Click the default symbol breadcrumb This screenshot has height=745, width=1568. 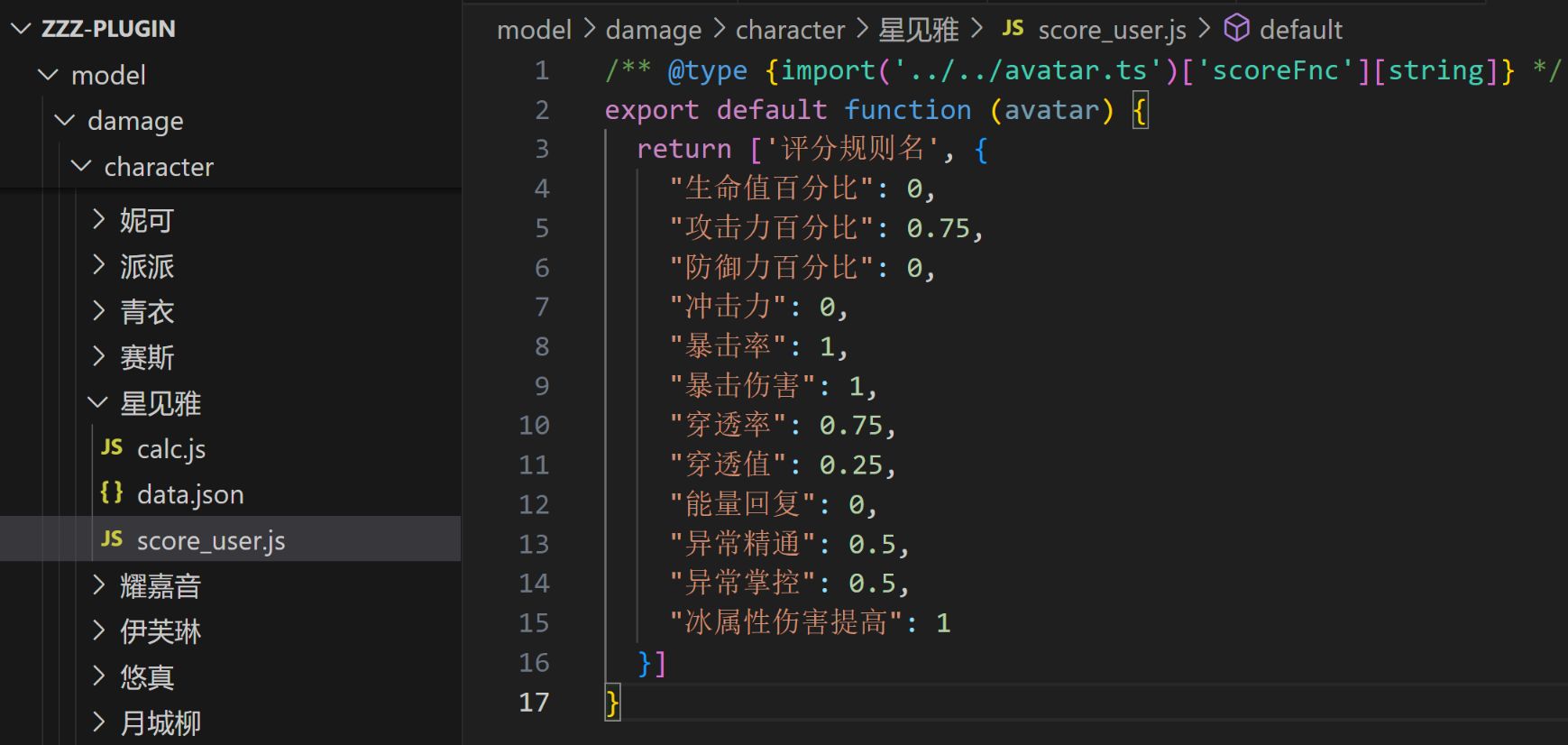1301,30
